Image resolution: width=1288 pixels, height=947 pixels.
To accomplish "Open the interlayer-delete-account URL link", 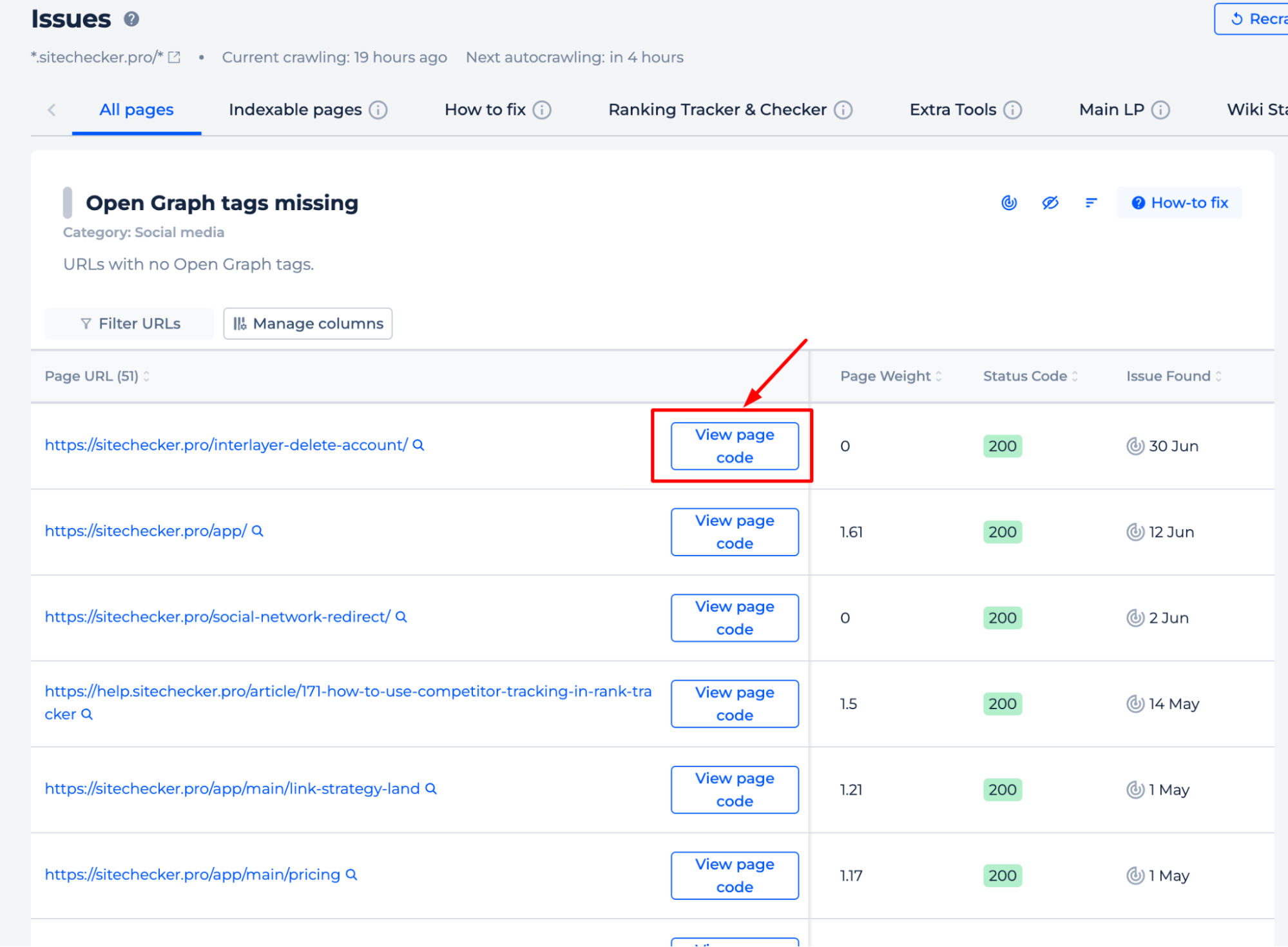I will click(x=226, y=445).
